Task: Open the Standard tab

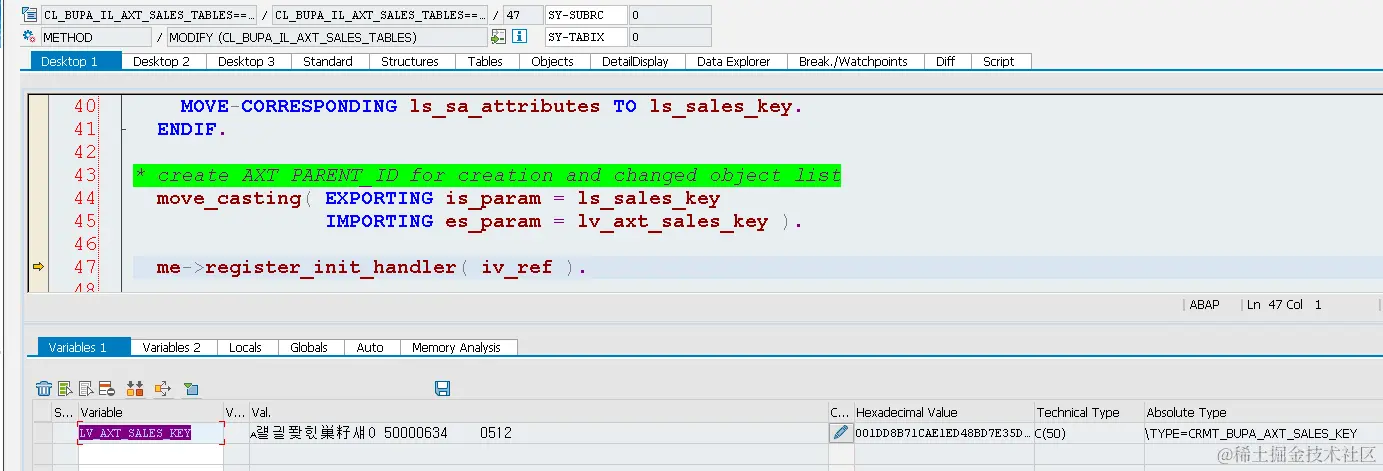Action: click(x=328, y=61)
